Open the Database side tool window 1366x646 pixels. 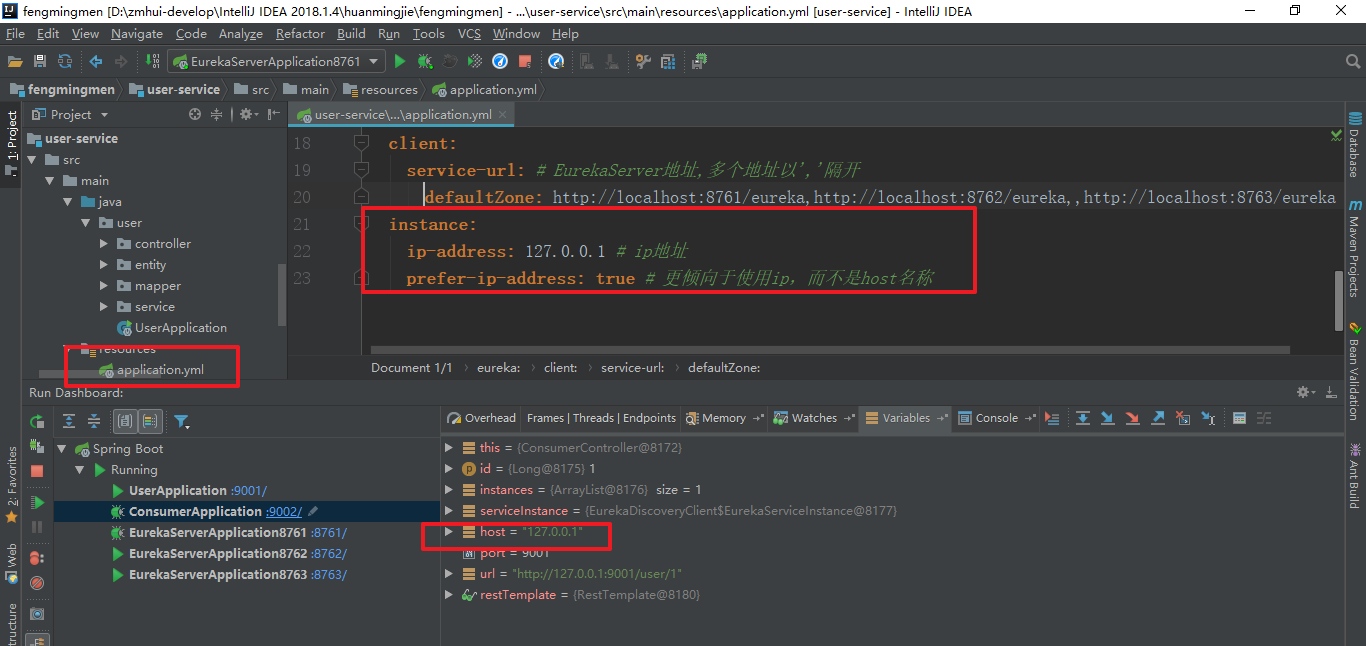pyautogui.click(x=1355, y=144)
